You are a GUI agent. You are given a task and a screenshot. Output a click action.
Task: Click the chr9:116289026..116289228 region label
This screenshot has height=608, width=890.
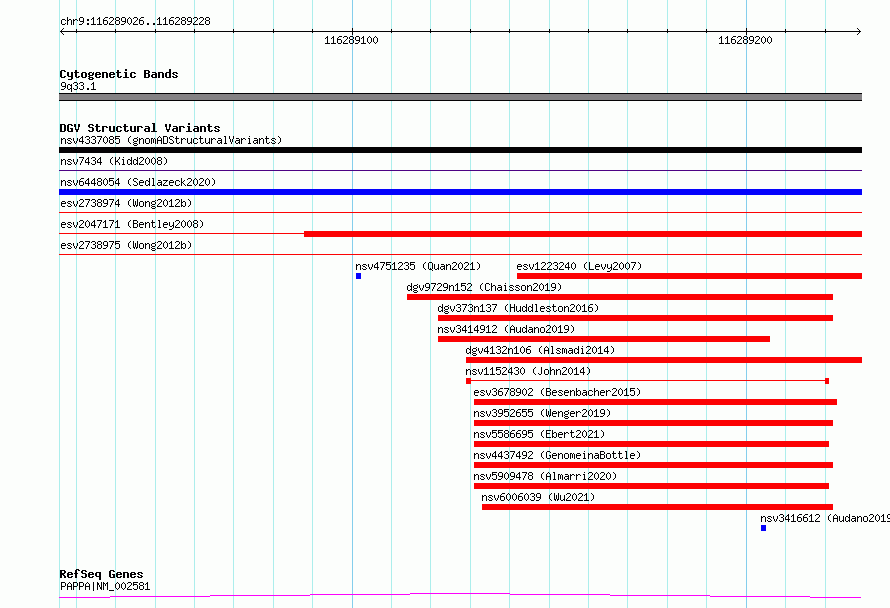tap(135, 21)
